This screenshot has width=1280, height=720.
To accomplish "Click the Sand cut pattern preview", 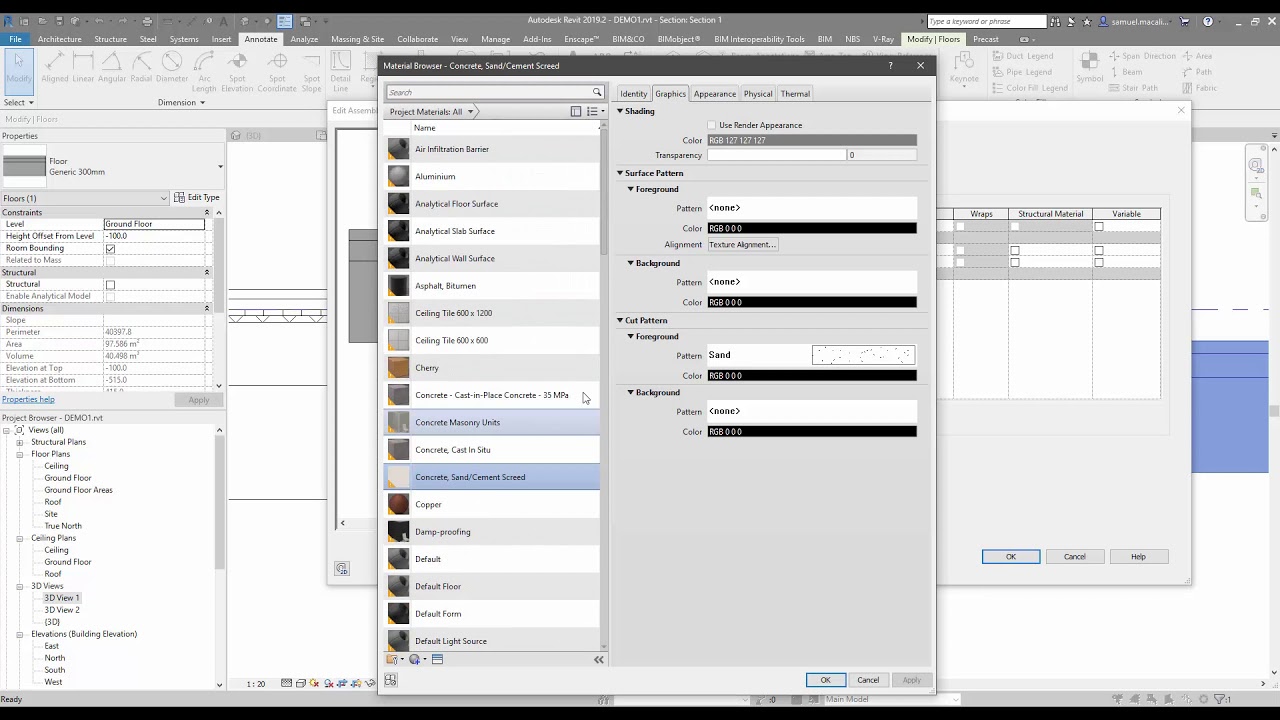I will [x=863, y=355].
